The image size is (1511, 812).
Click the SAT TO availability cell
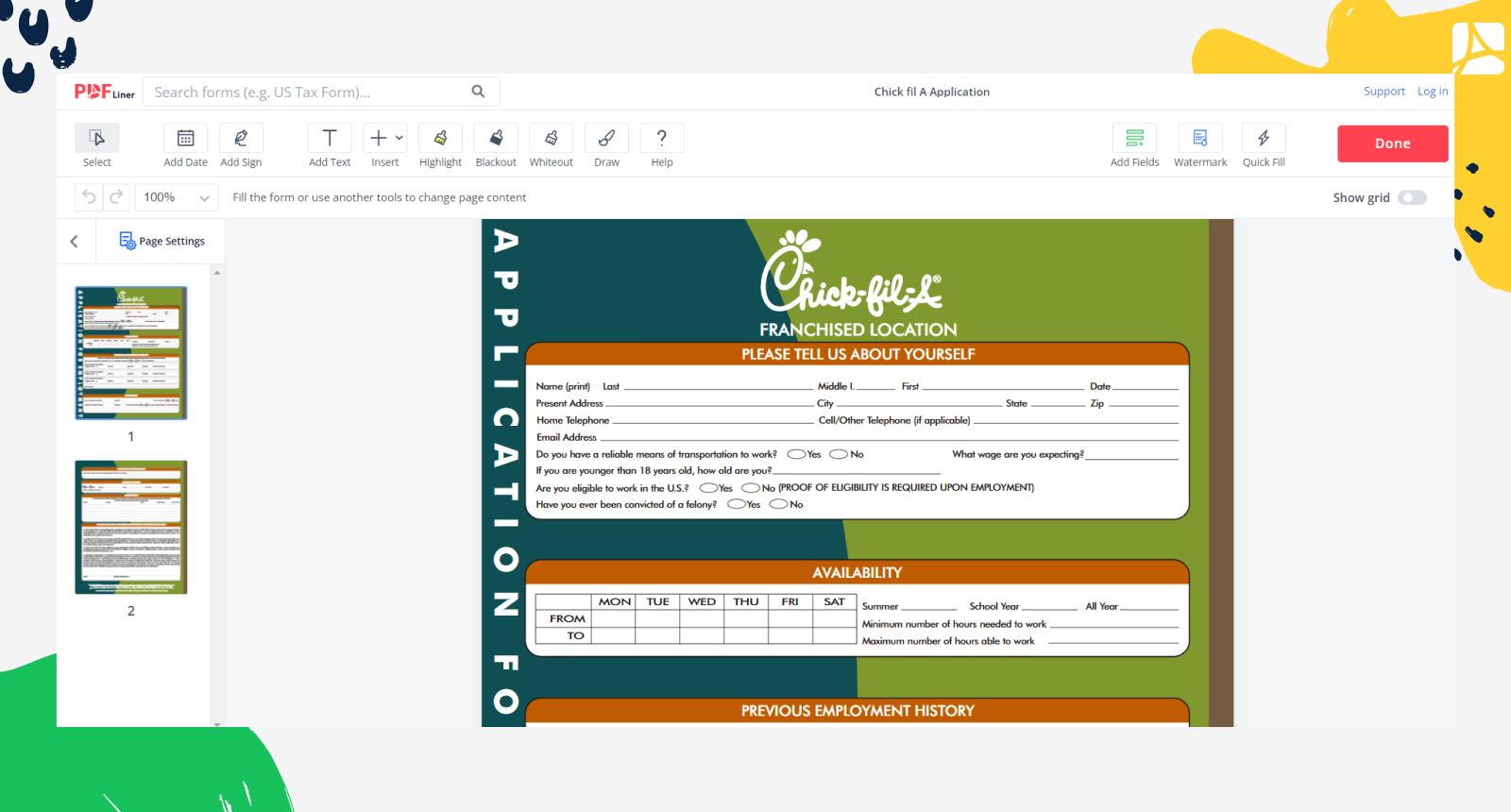pyautogui.click(x=835, y=635)
